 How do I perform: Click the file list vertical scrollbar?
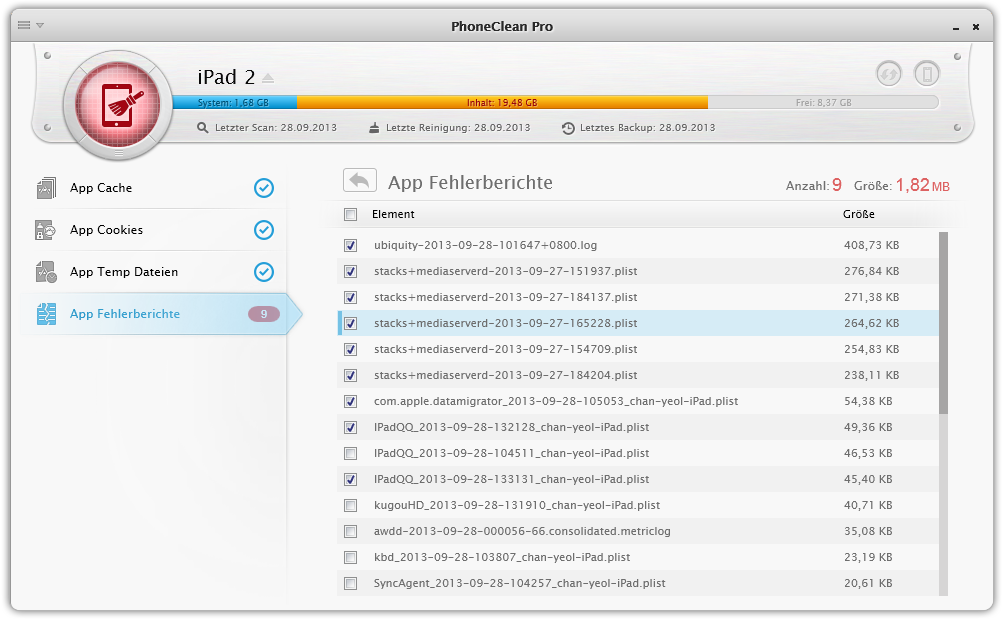point(943,323)
